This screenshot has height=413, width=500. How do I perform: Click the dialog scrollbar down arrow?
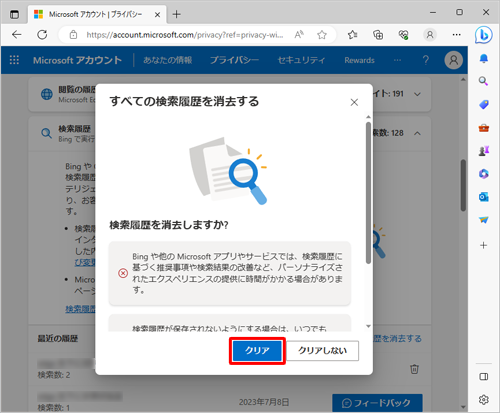pyautogui.click(x=368, y=326)
